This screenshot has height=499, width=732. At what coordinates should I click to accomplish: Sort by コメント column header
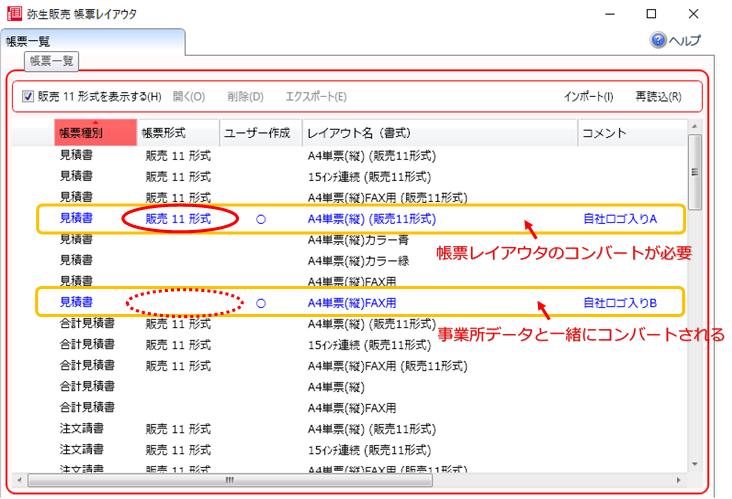pos(633,133)
